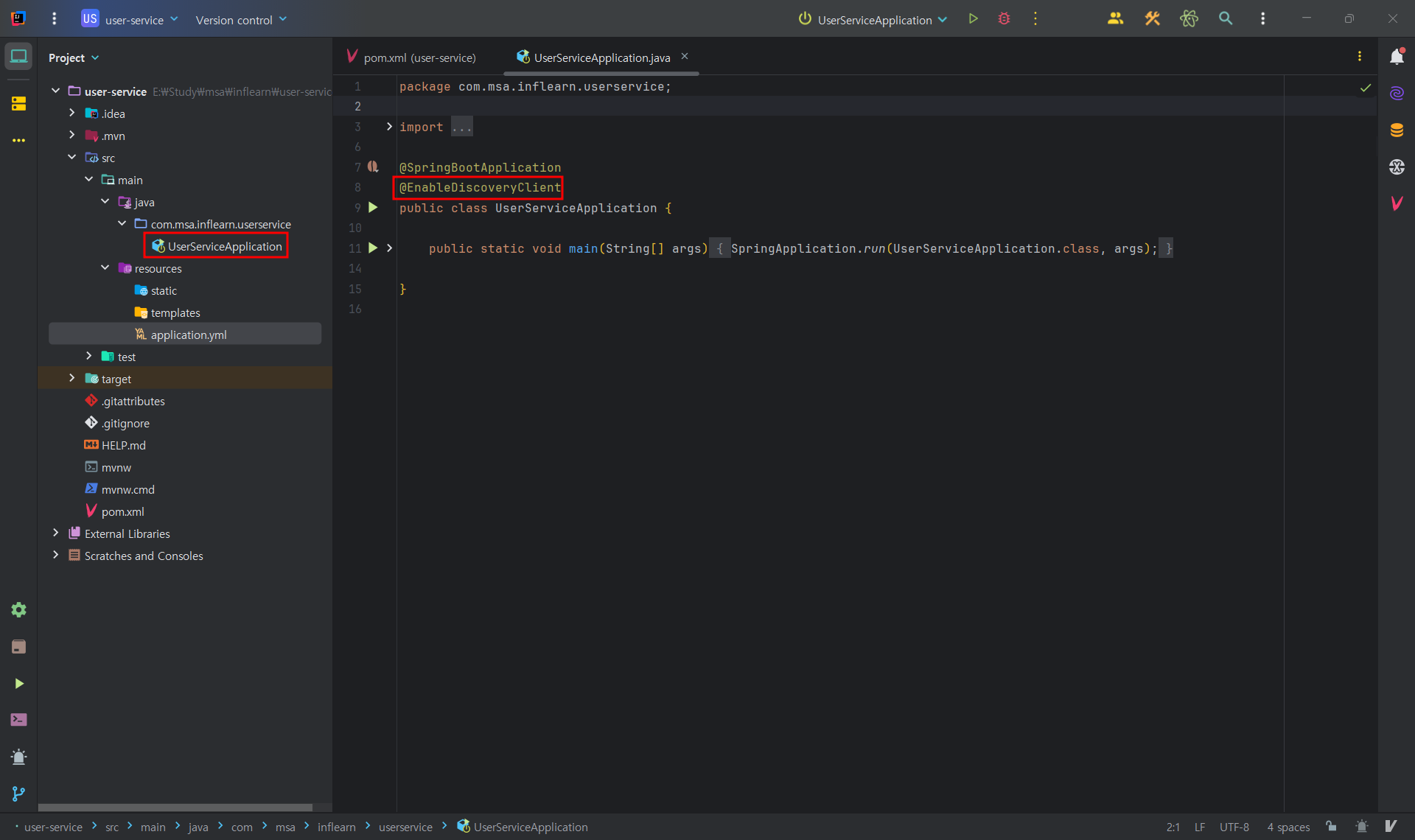Open the Structure tool window icon
This screenshot has width=1415, height=840.
18,104
